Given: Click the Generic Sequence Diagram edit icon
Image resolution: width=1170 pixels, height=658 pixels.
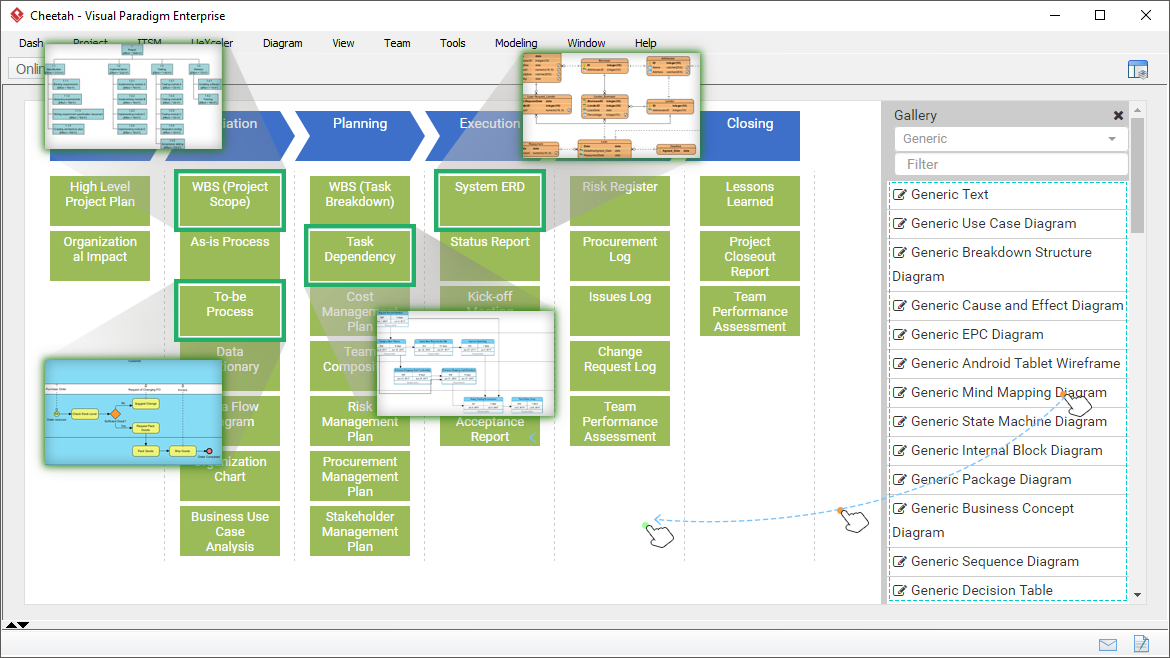Looking at the screenshot, I should pyautogui.click(x=900, y=563).
